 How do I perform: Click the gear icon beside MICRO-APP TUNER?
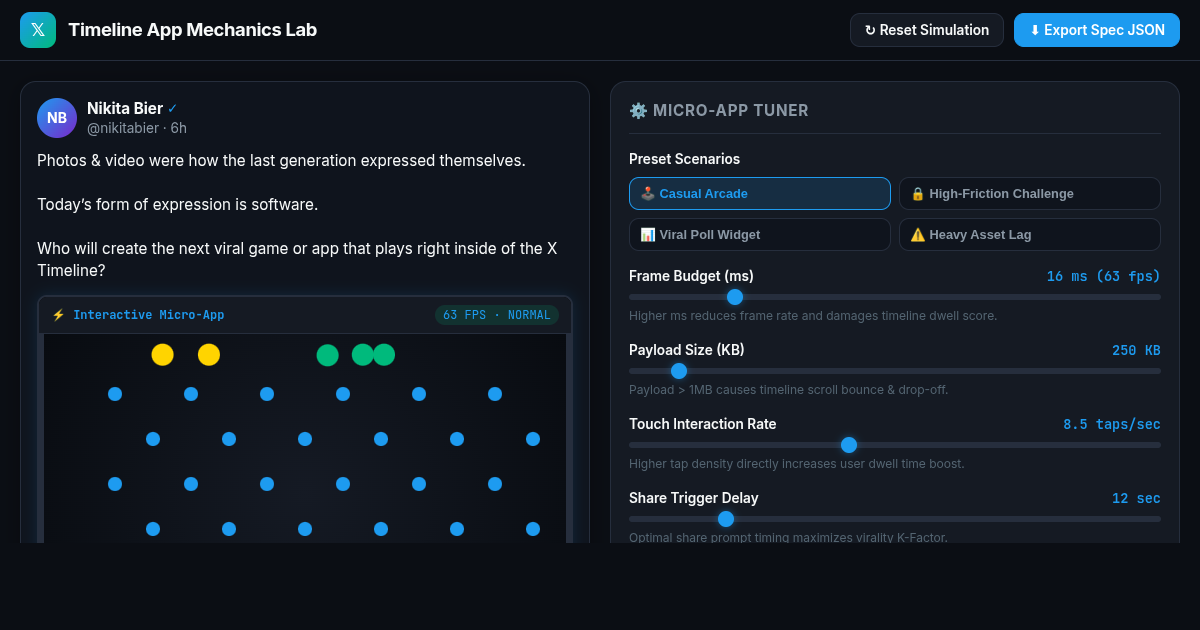tap(638, 111)
